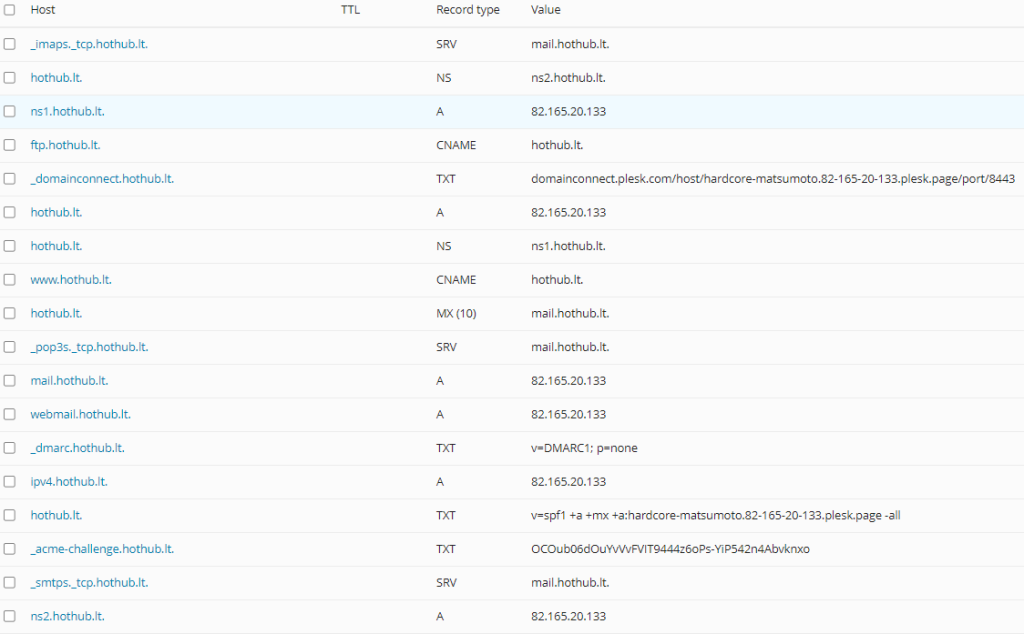Sort by the TTL column header

(350, 10)
